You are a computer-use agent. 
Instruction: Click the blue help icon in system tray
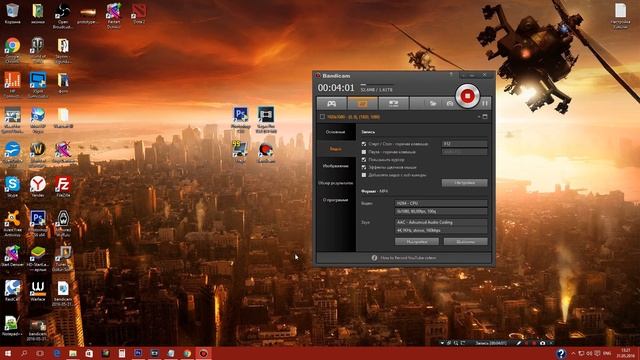561,353
